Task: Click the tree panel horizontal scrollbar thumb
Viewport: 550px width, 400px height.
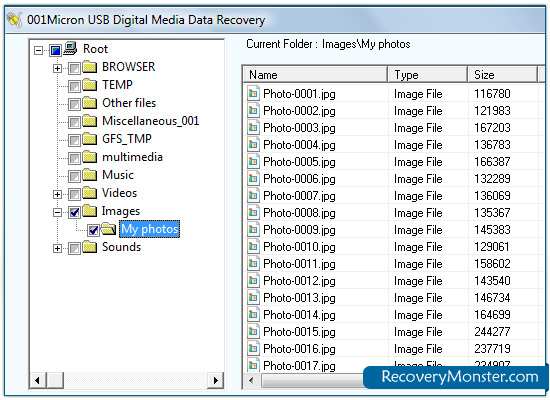Action: click(x=55, y=380)
